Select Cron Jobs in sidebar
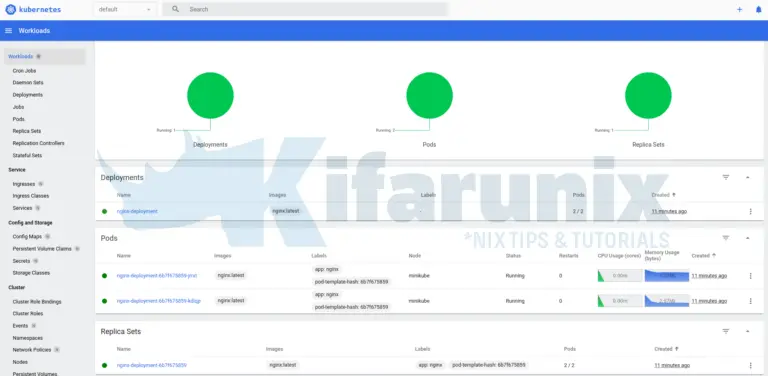768x376 pixels. click(24, 70)
